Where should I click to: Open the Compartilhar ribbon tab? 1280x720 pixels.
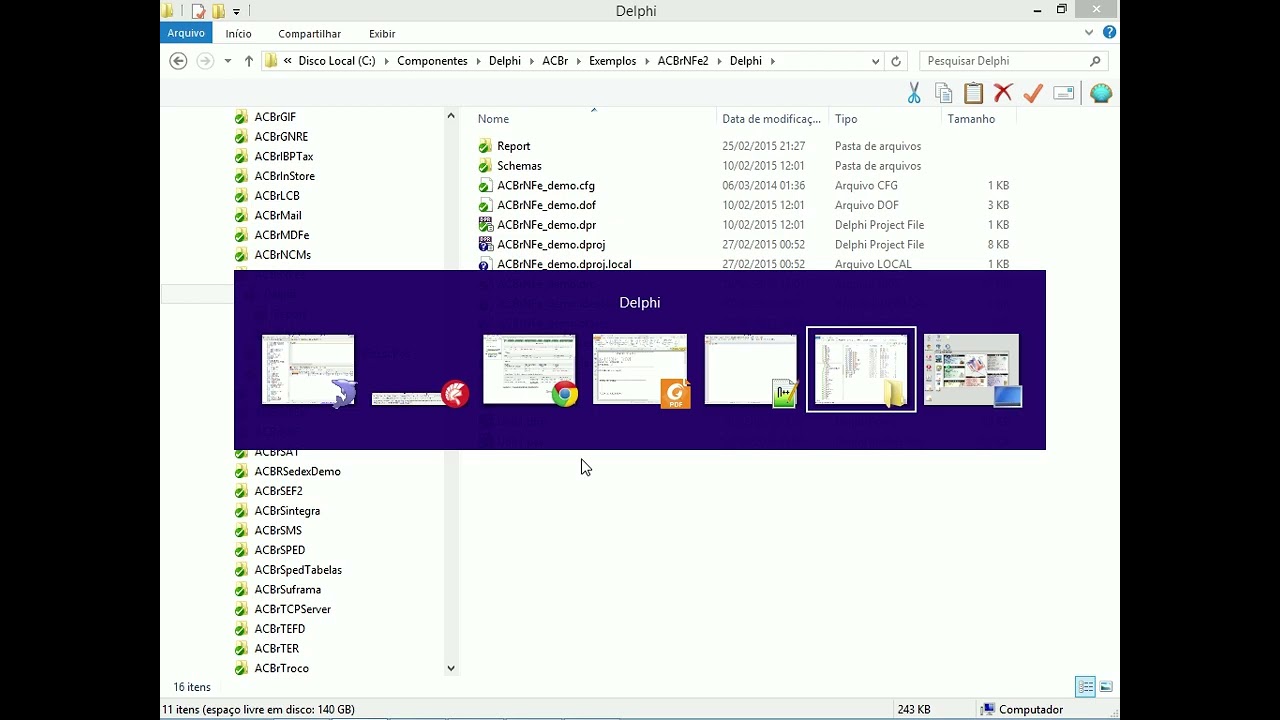click(x=309, y=33)
